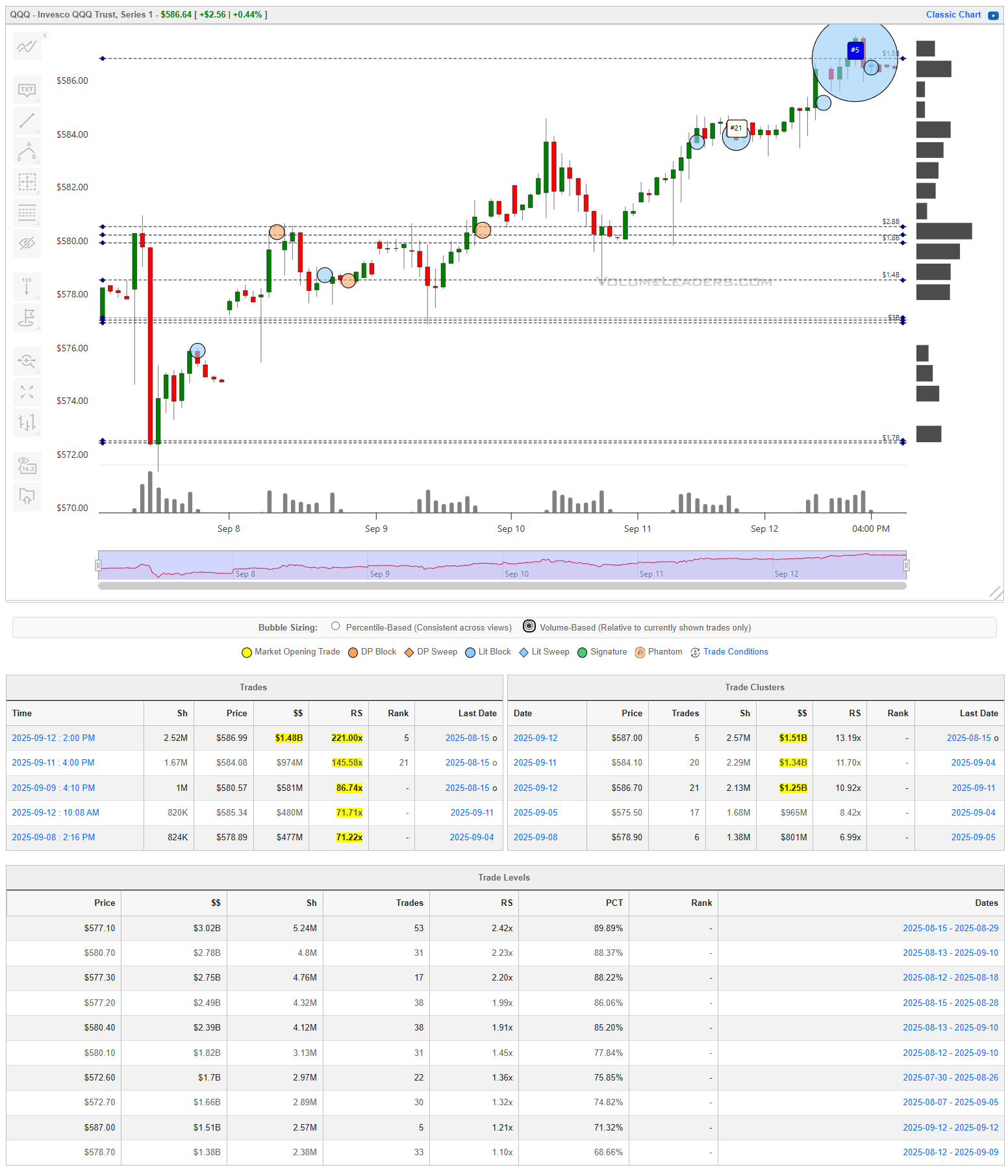
Task: Click the $3.02B trade level value
Action: (207, 928)
